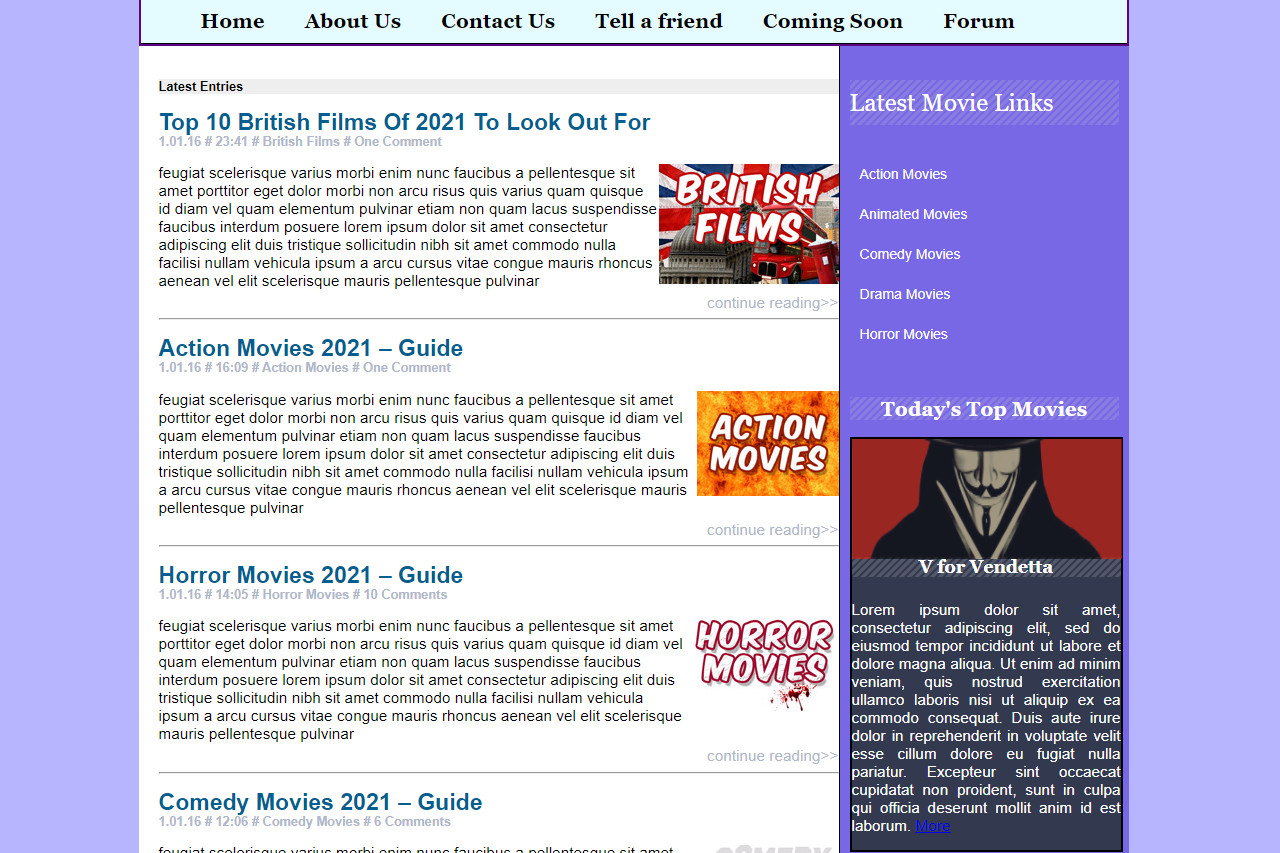Open the Action Movies 2021 Guide headline
Image resolution: width=1280 pixels, height=853 pixels.
[310, 348]
